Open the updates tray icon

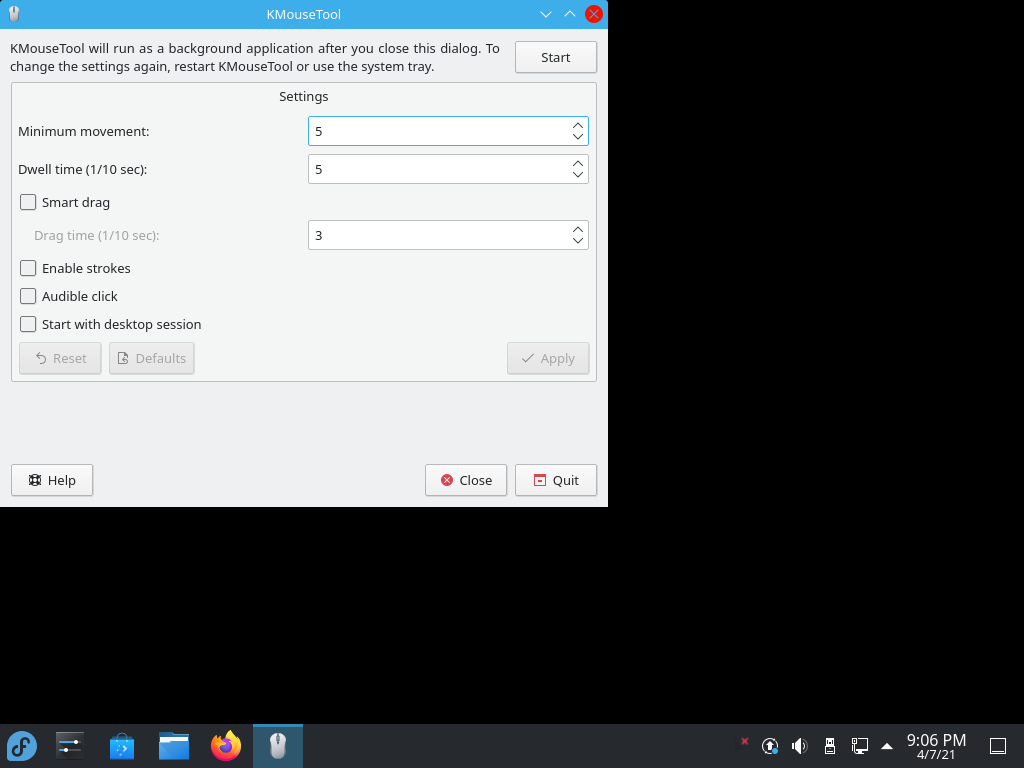770,746
